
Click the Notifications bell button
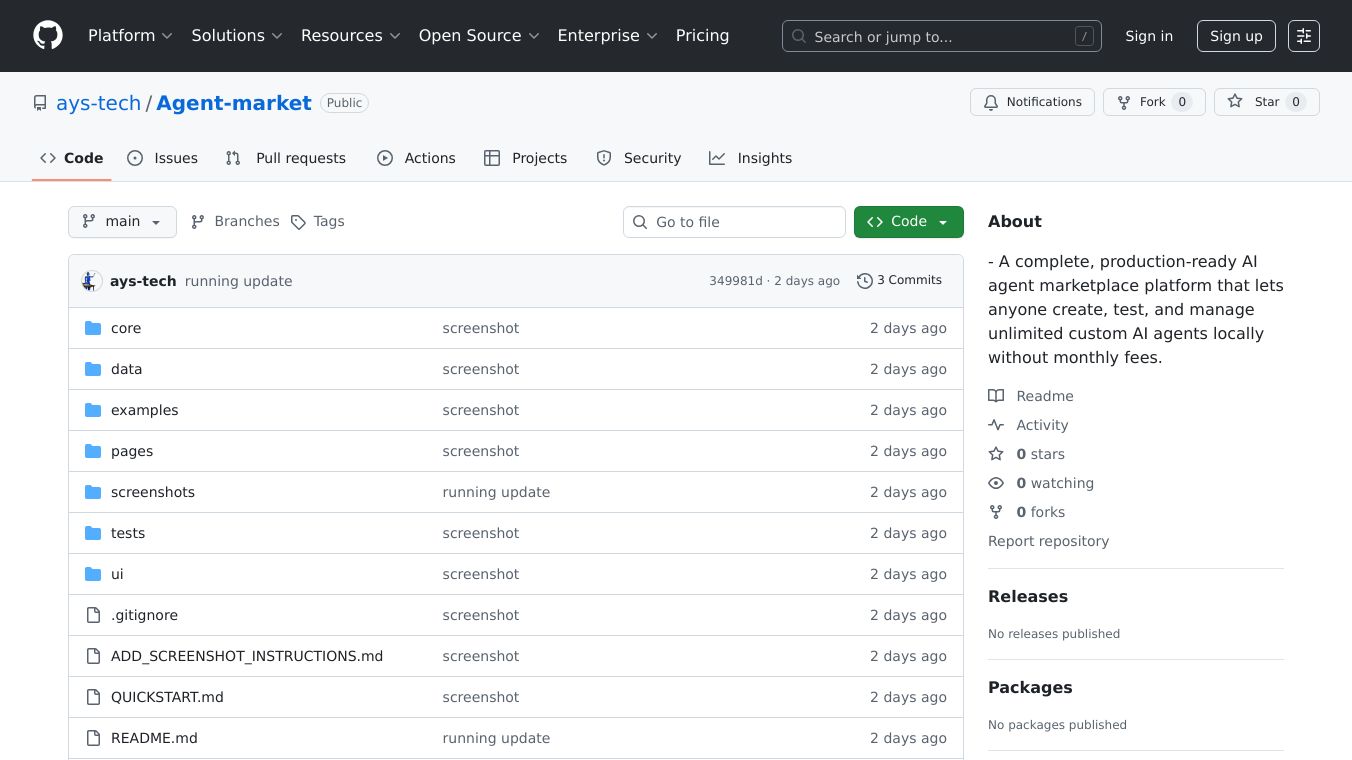[x=1032, y=102]
